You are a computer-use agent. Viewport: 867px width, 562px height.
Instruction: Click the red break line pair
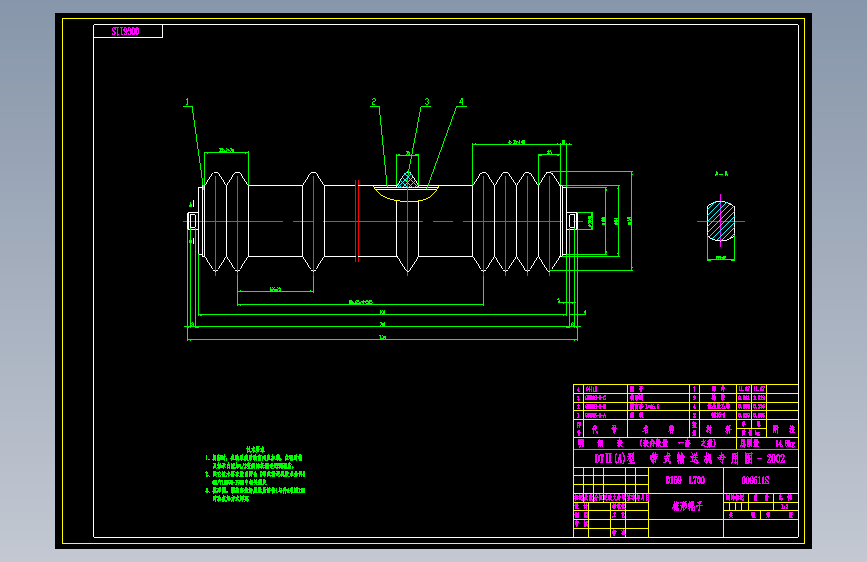click(x=357, y=221)
